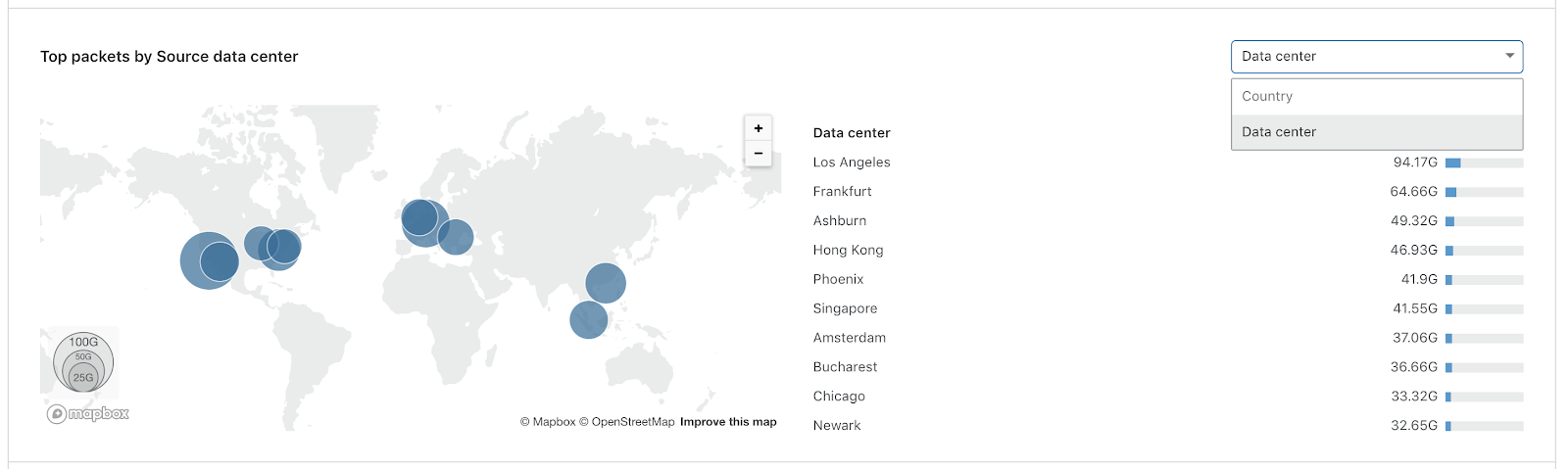Collapse the Data center dropdown arrow
This screenshot has width=1568, height=469.
coord(1509,57)
